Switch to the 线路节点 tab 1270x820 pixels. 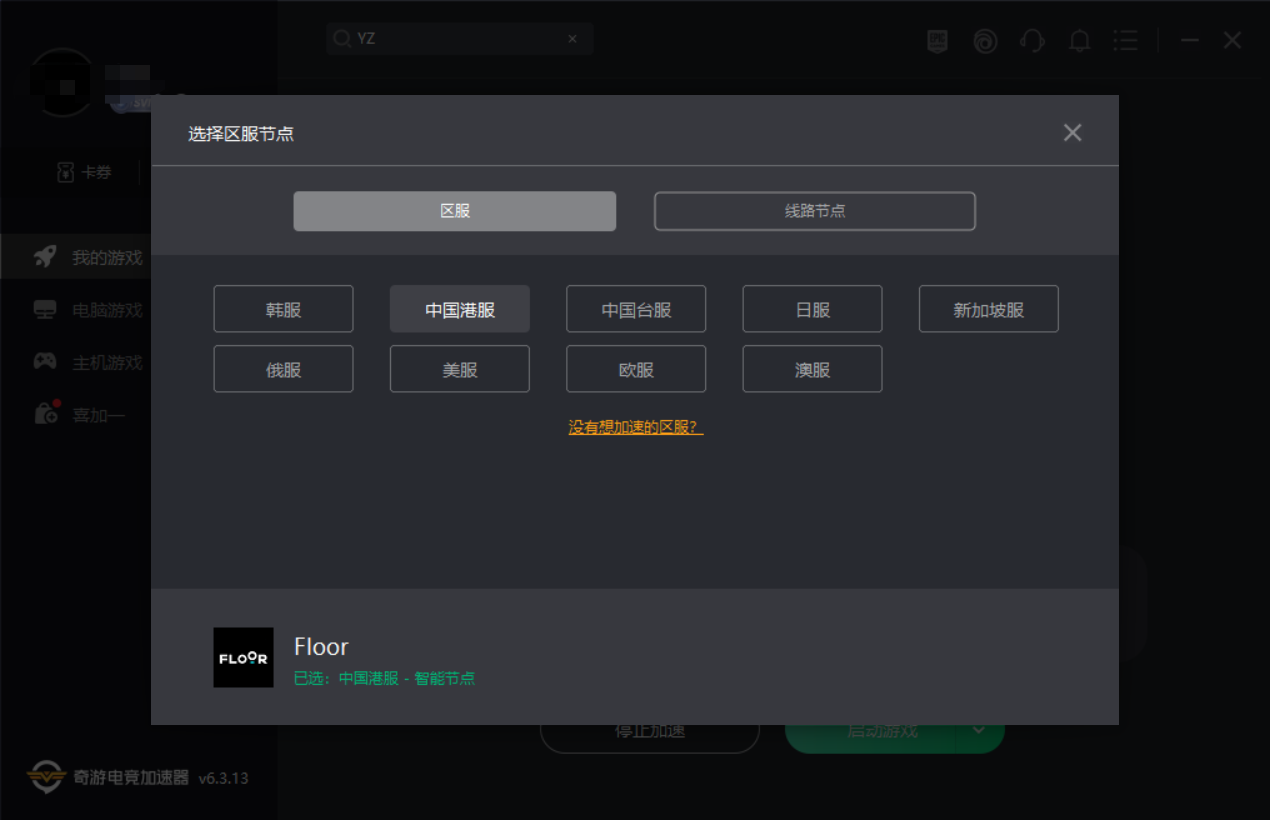[814, 211]
